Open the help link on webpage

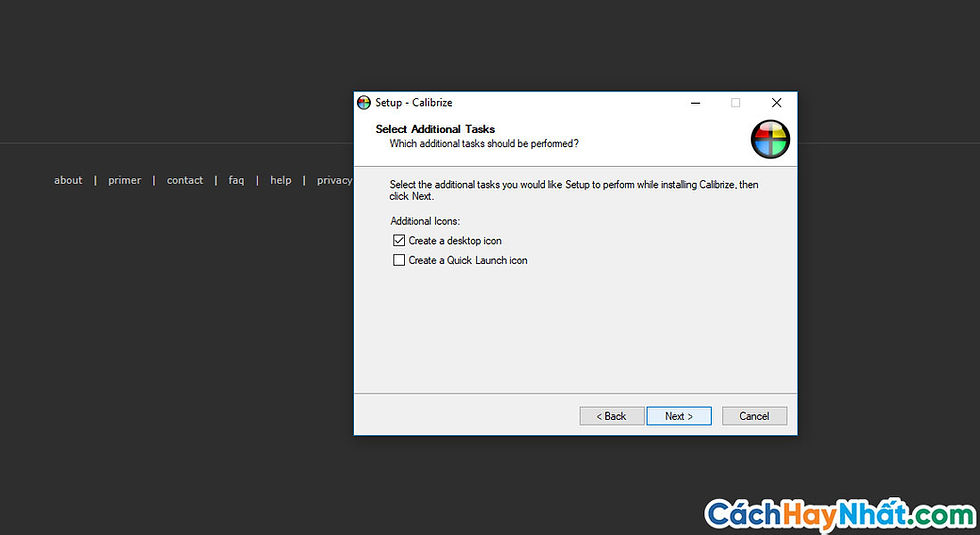[x=281, y=180]
